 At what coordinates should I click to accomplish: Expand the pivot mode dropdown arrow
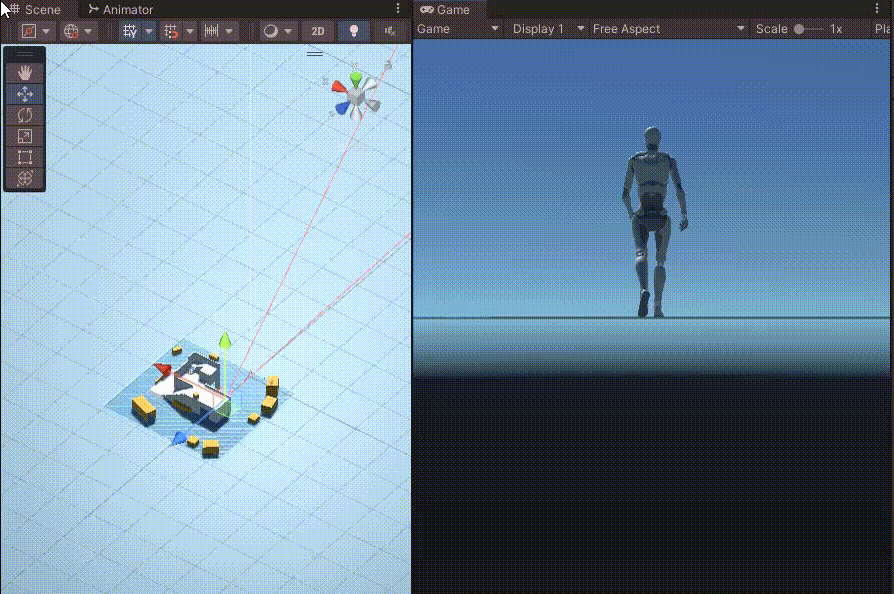(x=46, y=31)
